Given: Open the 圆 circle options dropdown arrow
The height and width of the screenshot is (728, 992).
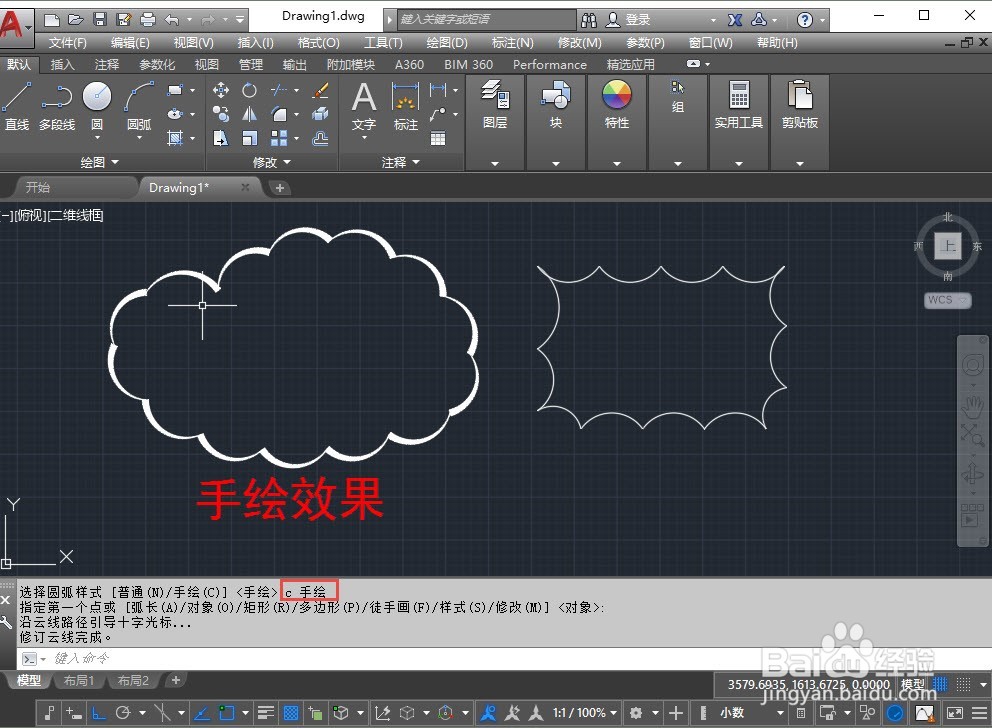Looking at the screenshot, I should click(97, 137).
